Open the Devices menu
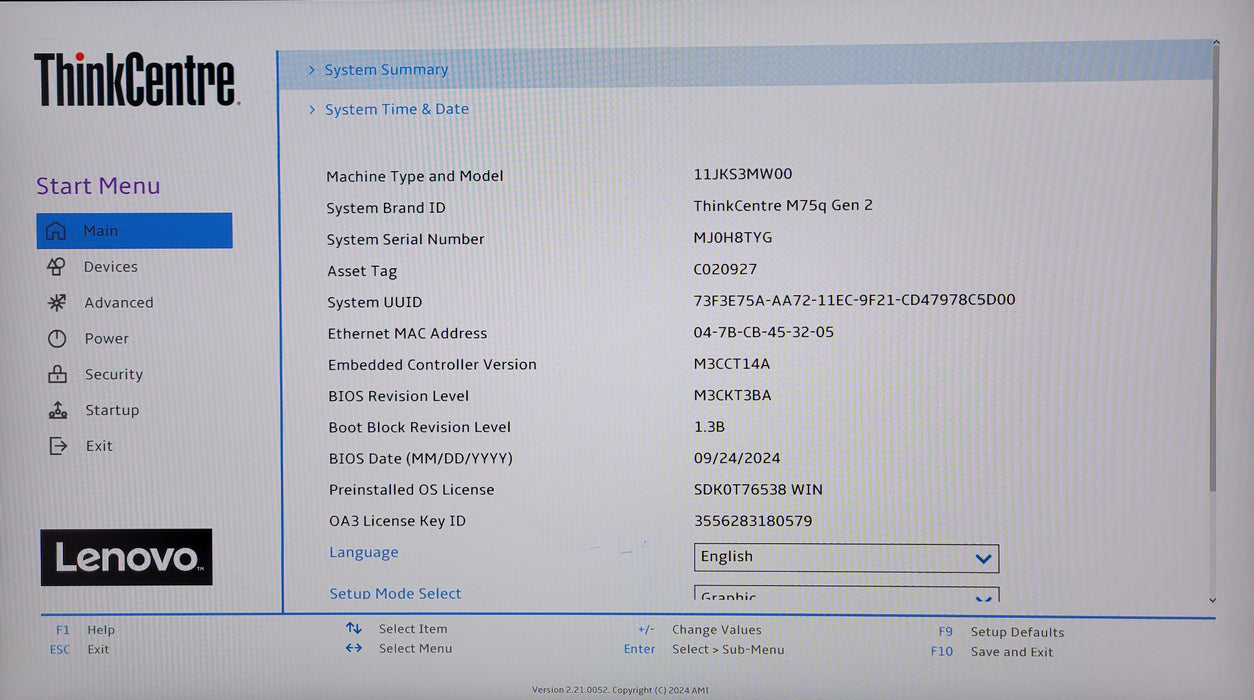The image size is (1254, 700). coord(110,267)
